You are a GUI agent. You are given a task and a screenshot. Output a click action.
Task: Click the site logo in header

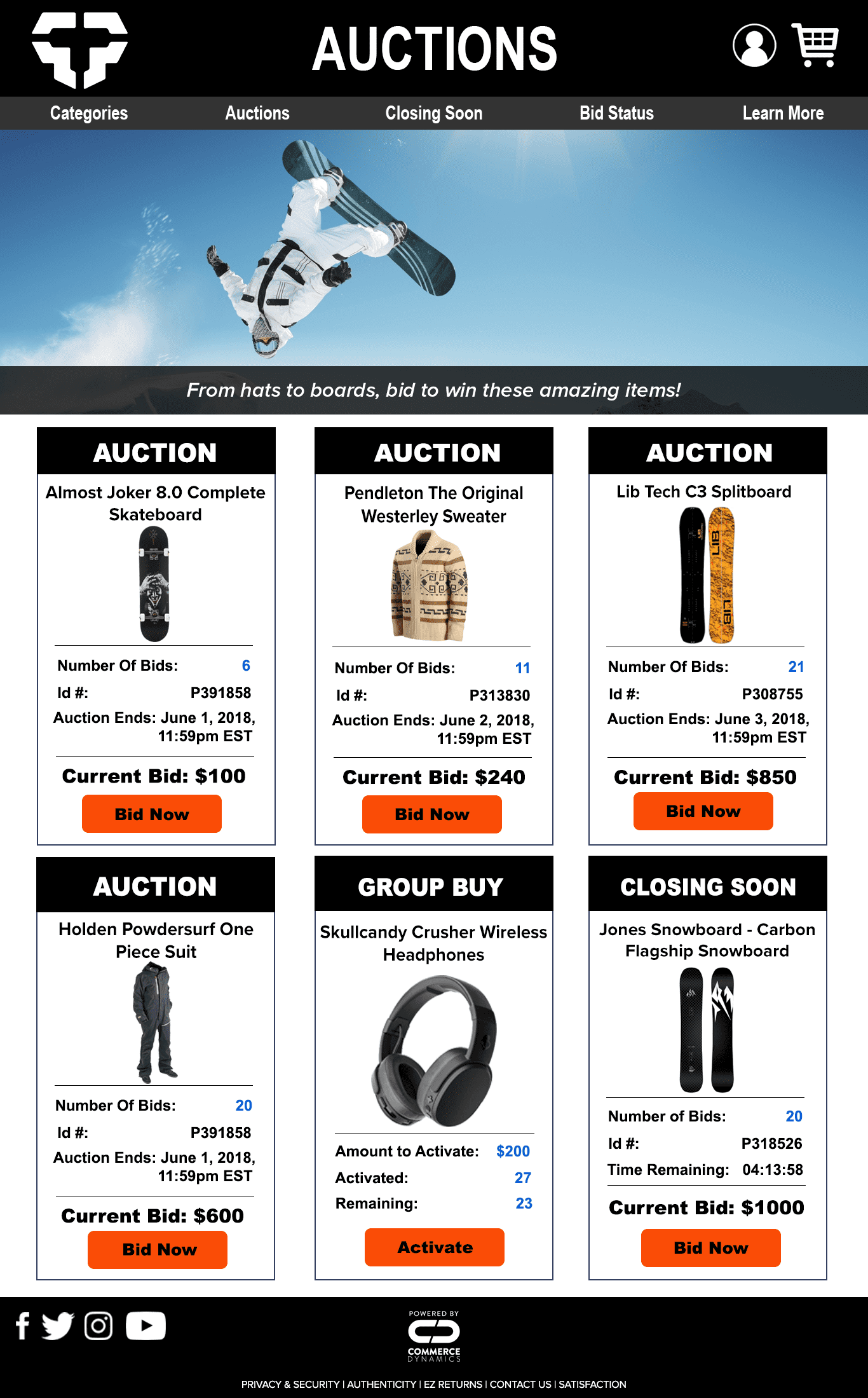80,50
